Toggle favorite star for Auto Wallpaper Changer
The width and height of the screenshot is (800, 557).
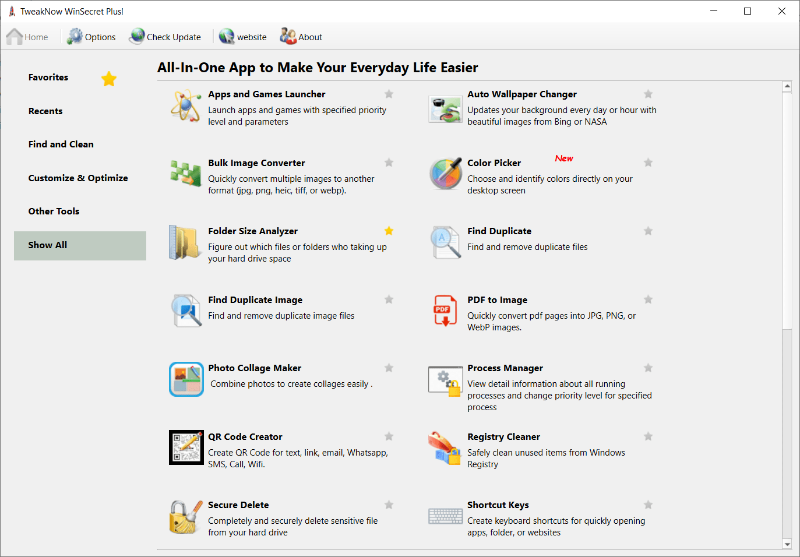[648, 94]
